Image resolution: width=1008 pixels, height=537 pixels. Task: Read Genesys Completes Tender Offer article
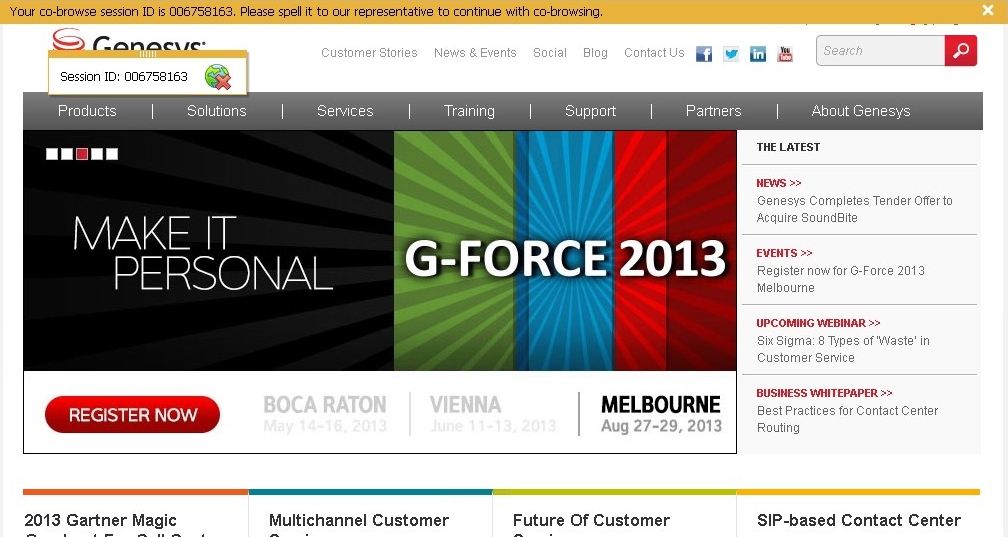point(854,209)
